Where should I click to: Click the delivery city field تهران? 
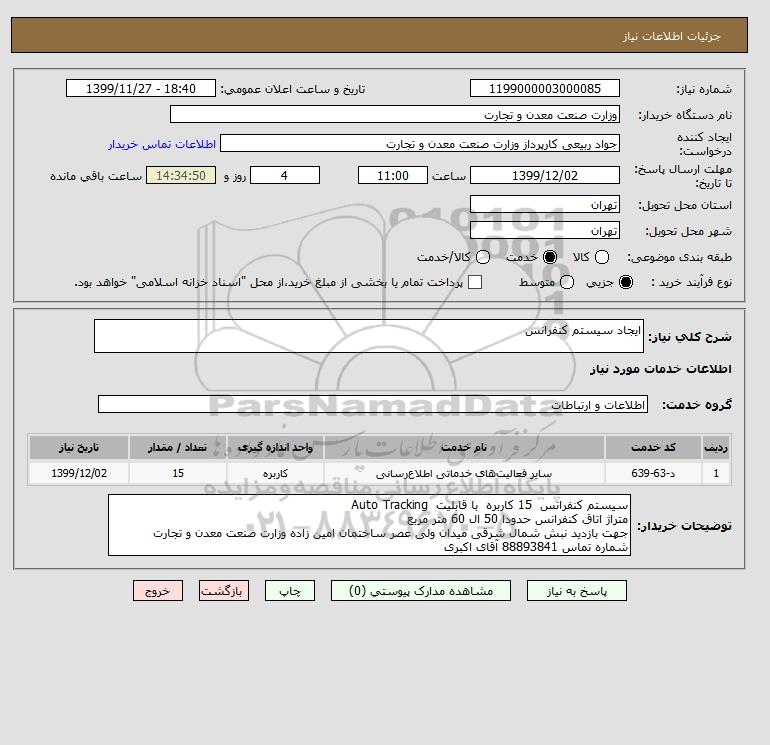545,230
